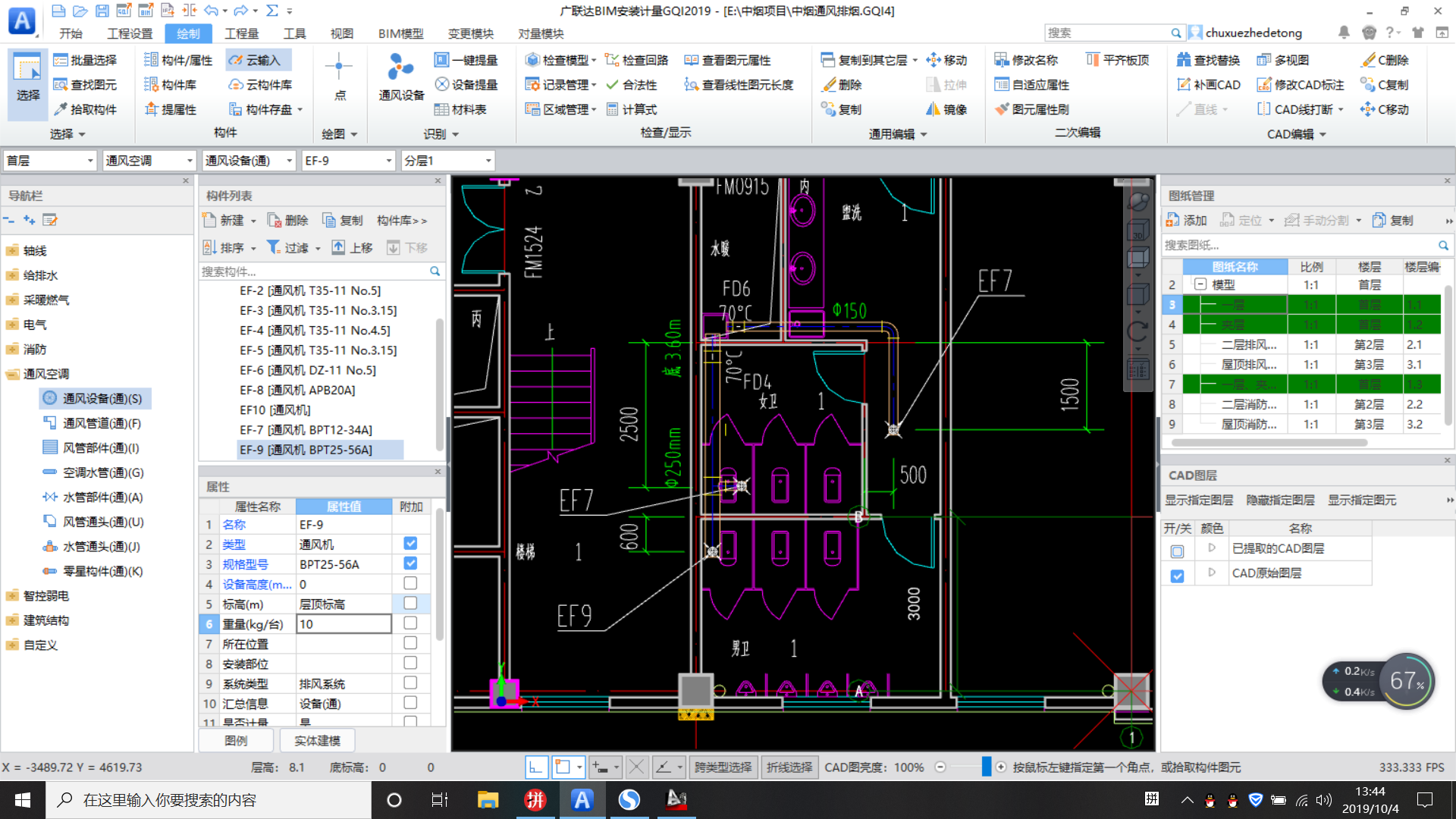Click the 多视图 multi-view tool
The image size is (1456, 819).
(1283, 60)
